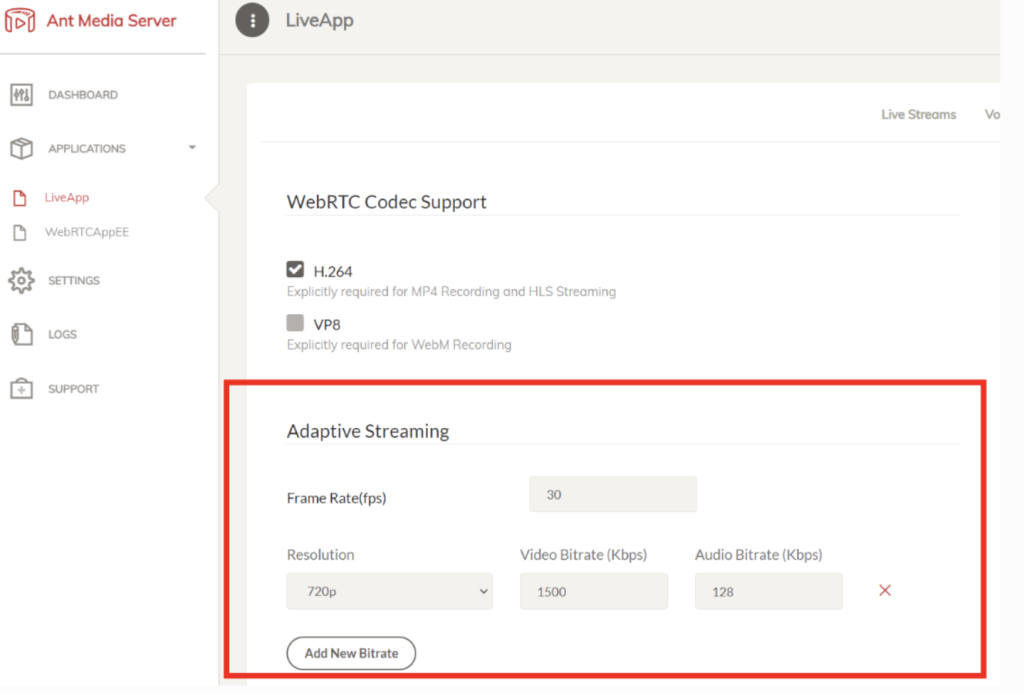
Task: Remove the 720p bitrate row with red X
Action: pos(885,590)
